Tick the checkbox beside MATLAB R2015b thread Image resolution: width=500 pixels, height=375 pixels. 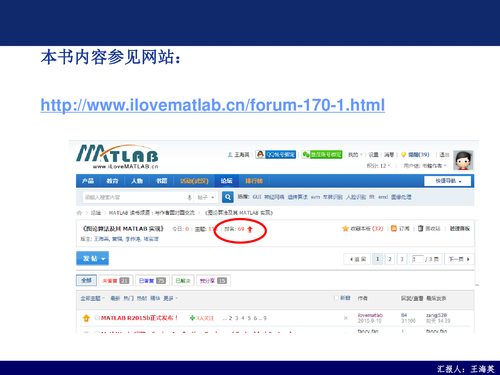click(97, 318)
